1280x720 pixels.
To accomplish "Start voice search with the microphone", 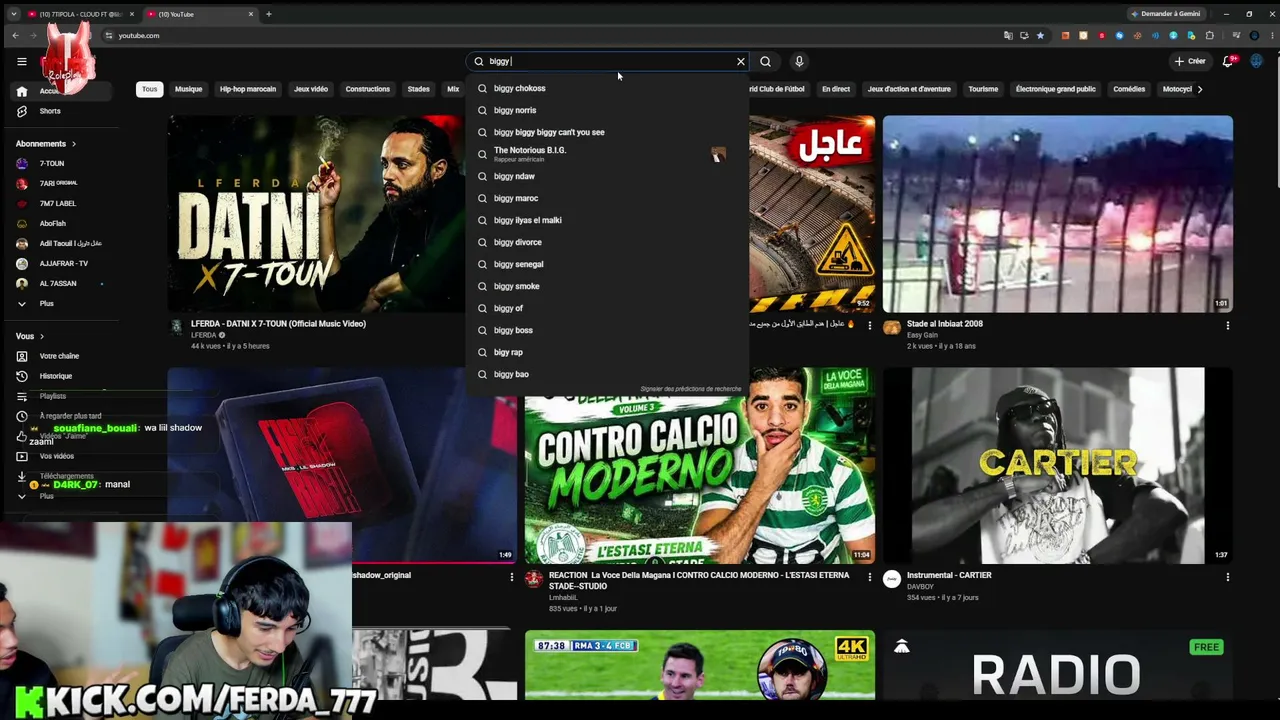I will 799,61.
